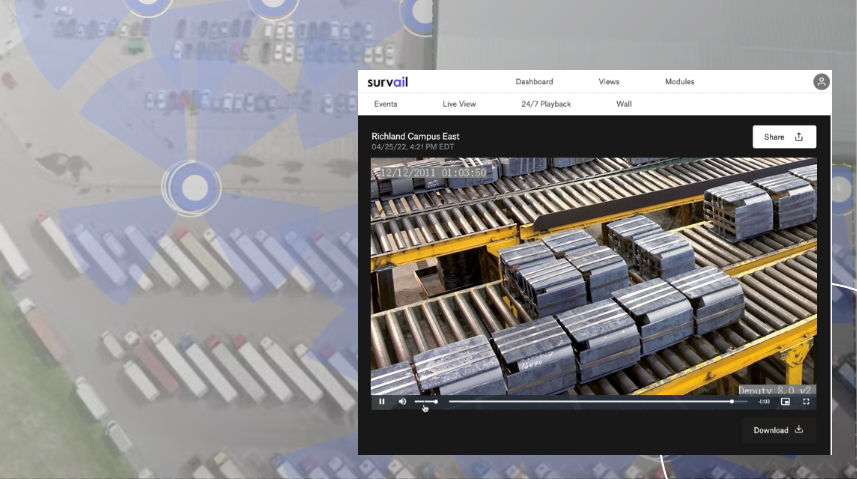
Task: Open the Wall tab
Action: [x=624, y=104]
